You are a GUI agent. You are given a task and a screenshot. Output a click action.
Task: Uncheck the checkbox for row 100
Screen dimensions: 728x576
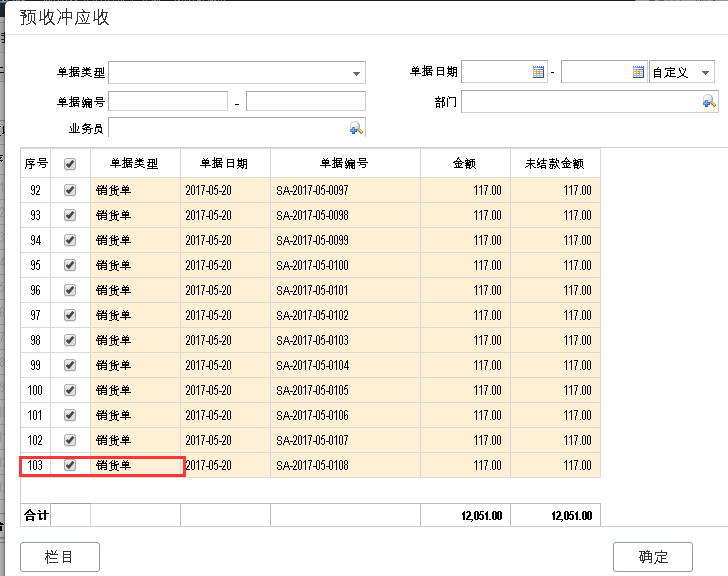point(70,390)
